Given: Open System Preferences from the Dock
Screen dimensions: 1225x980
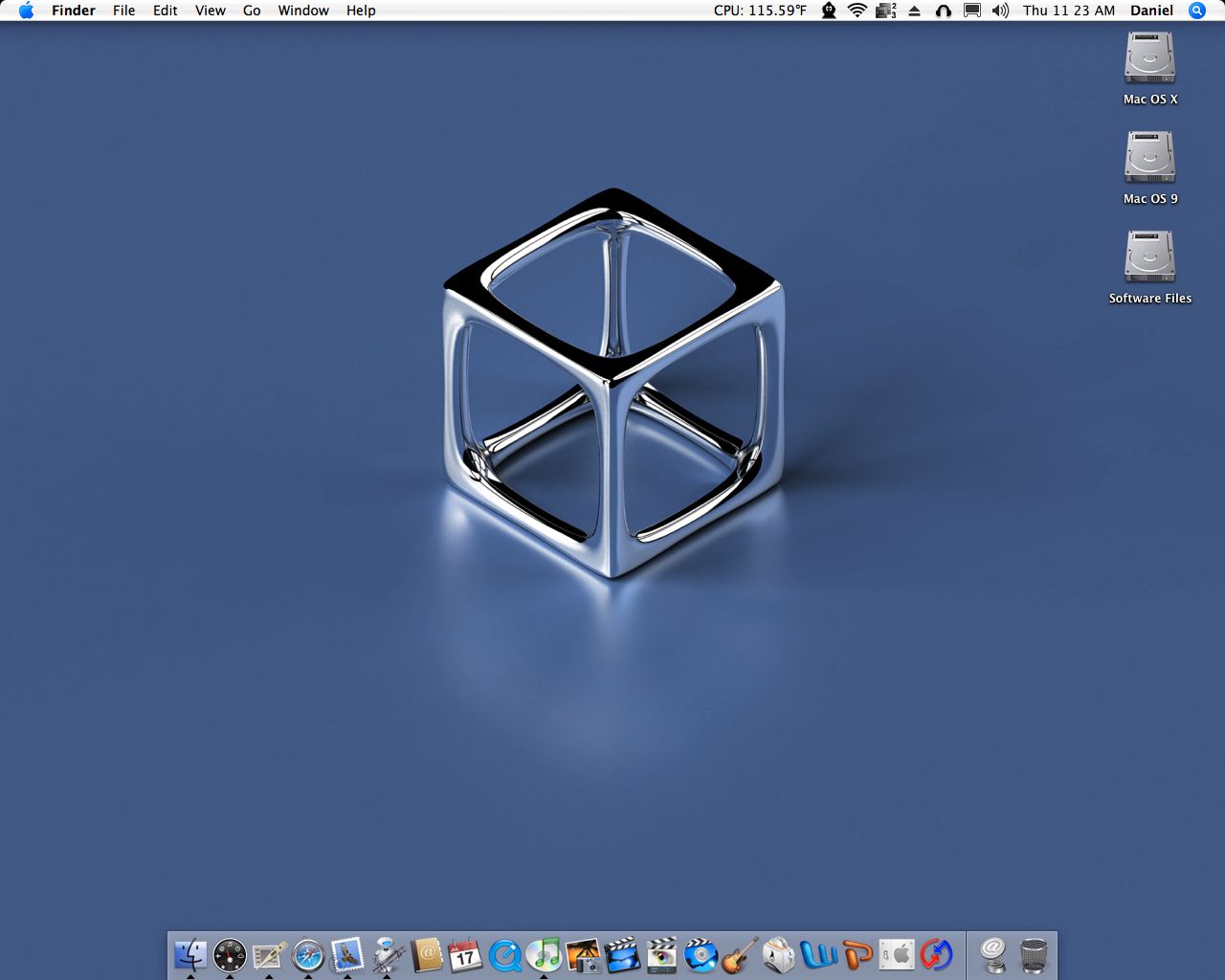Looking at the screenshot, I should tap(897, 954).
